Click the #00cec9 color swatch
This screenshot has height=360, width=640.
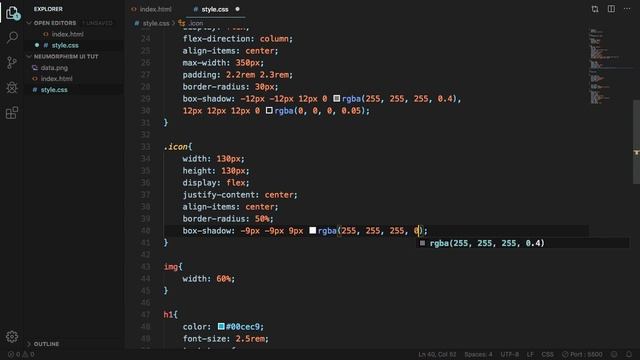(x=221, y=326)
